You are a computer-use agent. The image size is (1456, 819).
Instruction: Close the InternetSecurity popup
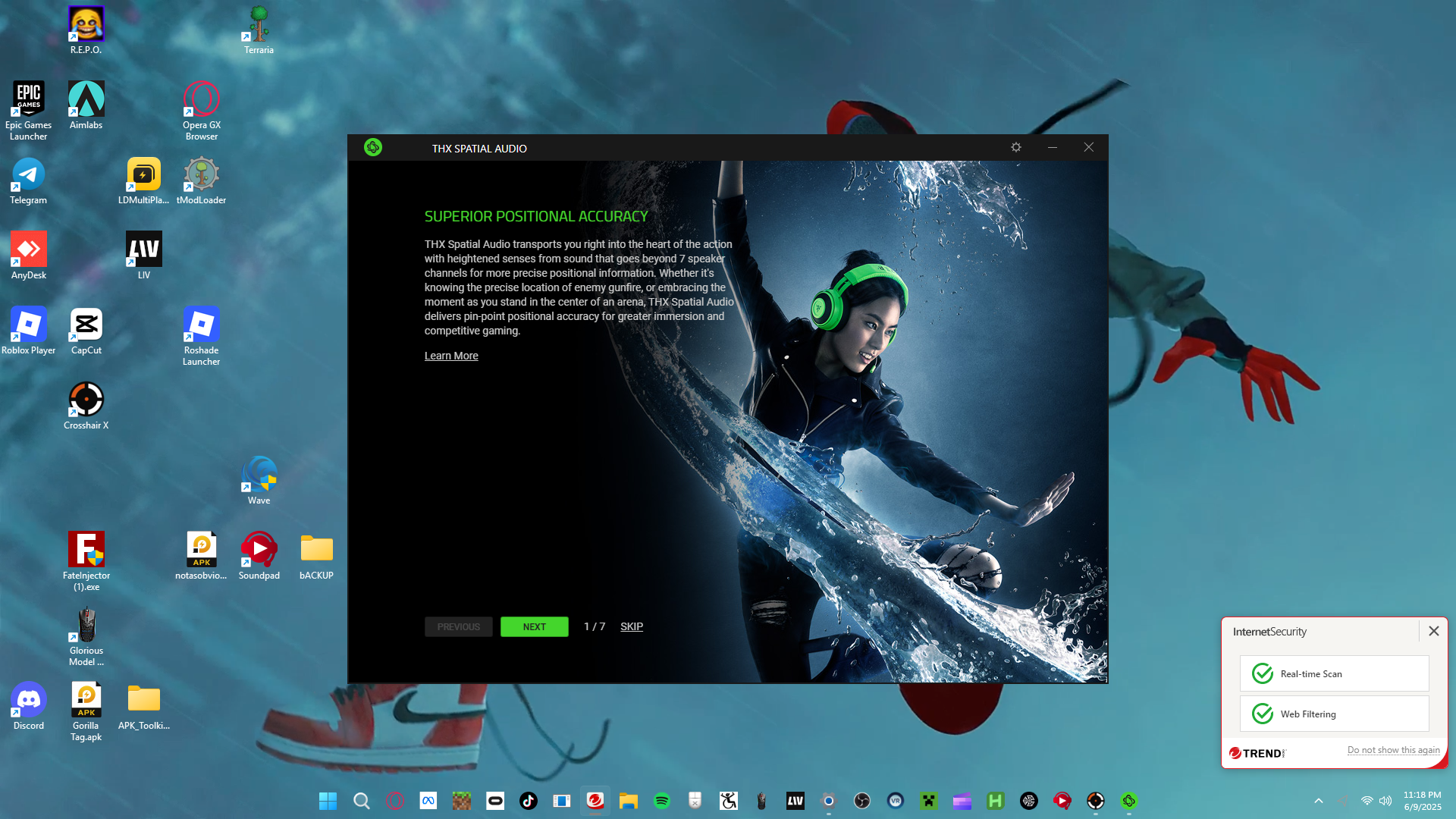point(1433,631)
